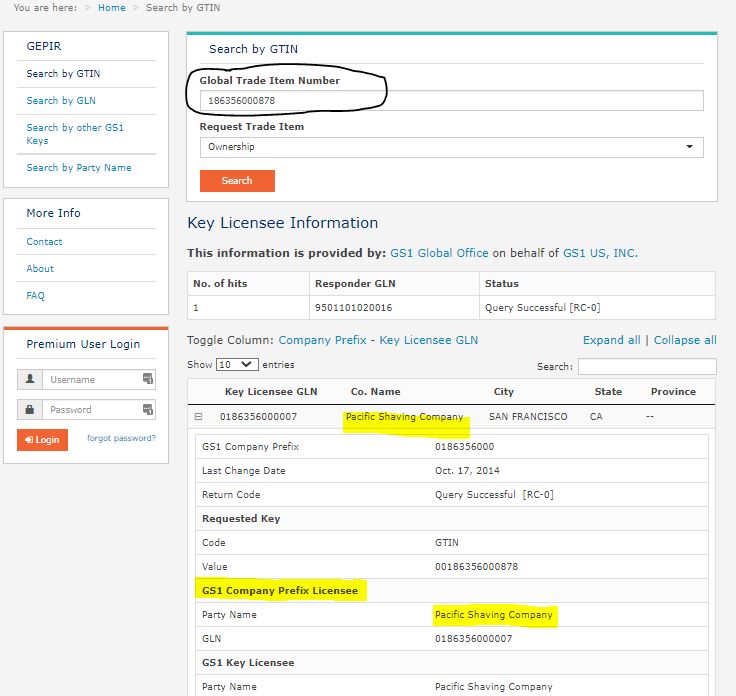Click the lock icon beside Password
736x696 pixels.
30,409
